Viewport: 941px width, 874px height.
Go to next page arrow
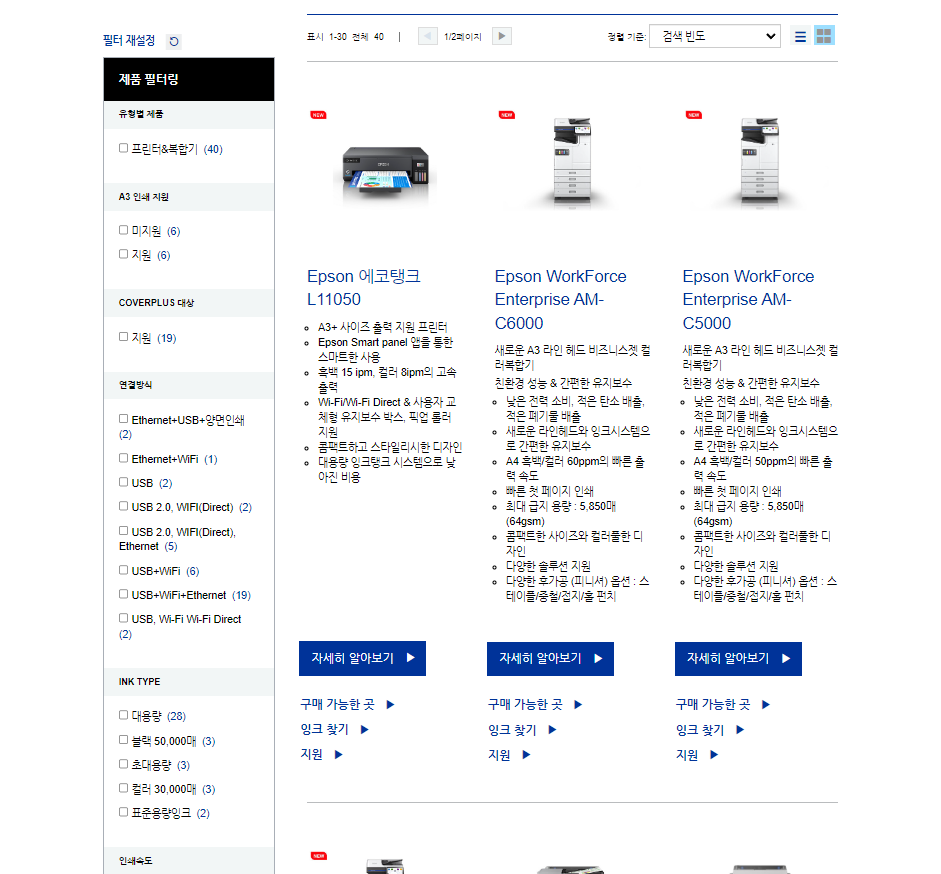tap(502, 36)
